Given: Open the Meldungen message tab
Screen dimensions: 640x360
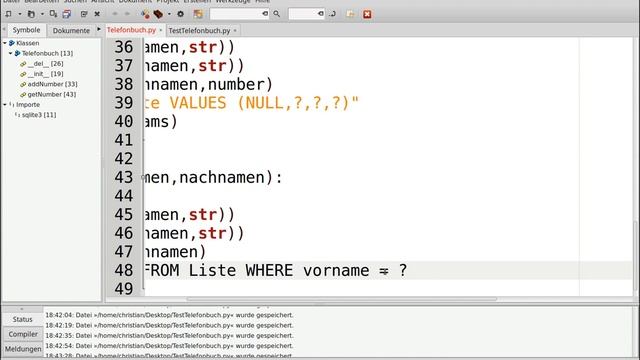Looking at the screenshot, I should [23, 349].
